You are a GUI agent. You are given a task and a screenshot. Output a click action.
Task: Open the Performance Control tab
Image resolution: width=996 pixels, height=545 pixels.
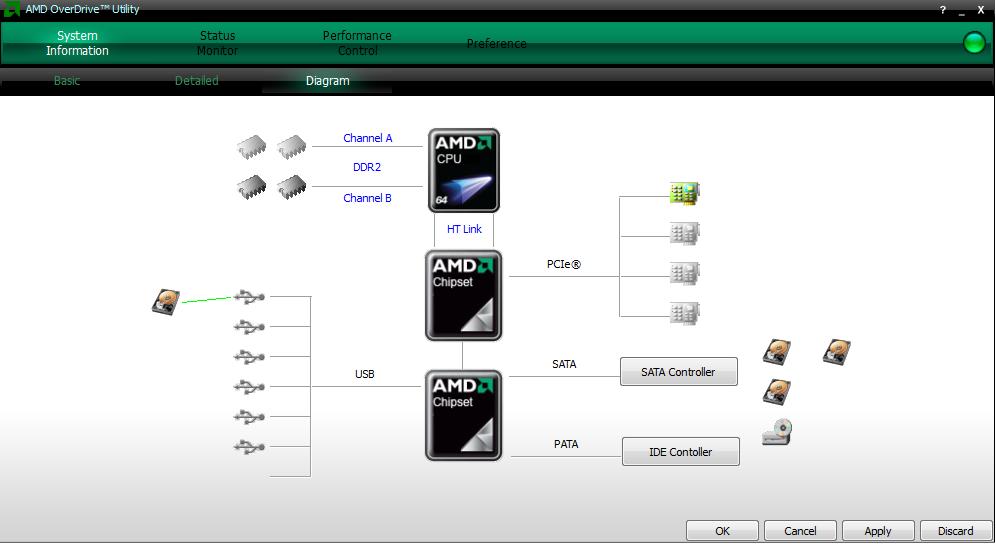click(x=357, y=43)
